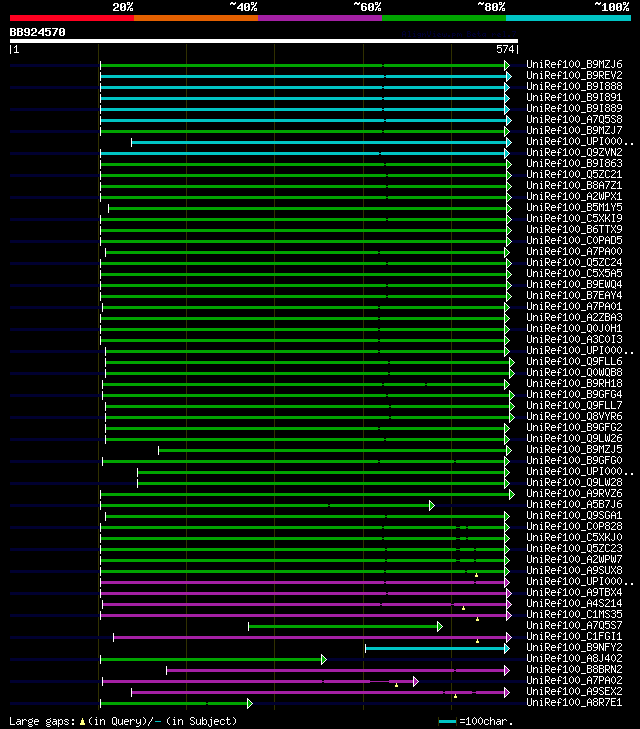The height and width of the screenshot is (729, 640).
Task: Select the query name BB924570
Action: pyautogui.click(x=38, y=32)
